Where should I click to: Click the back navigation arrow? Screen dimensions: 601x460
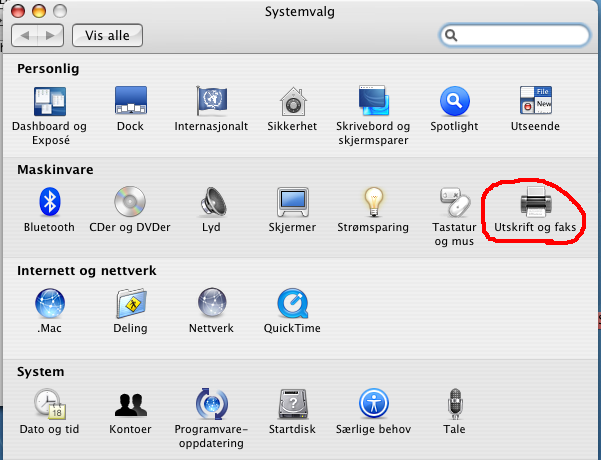click(x=28, y=36)
